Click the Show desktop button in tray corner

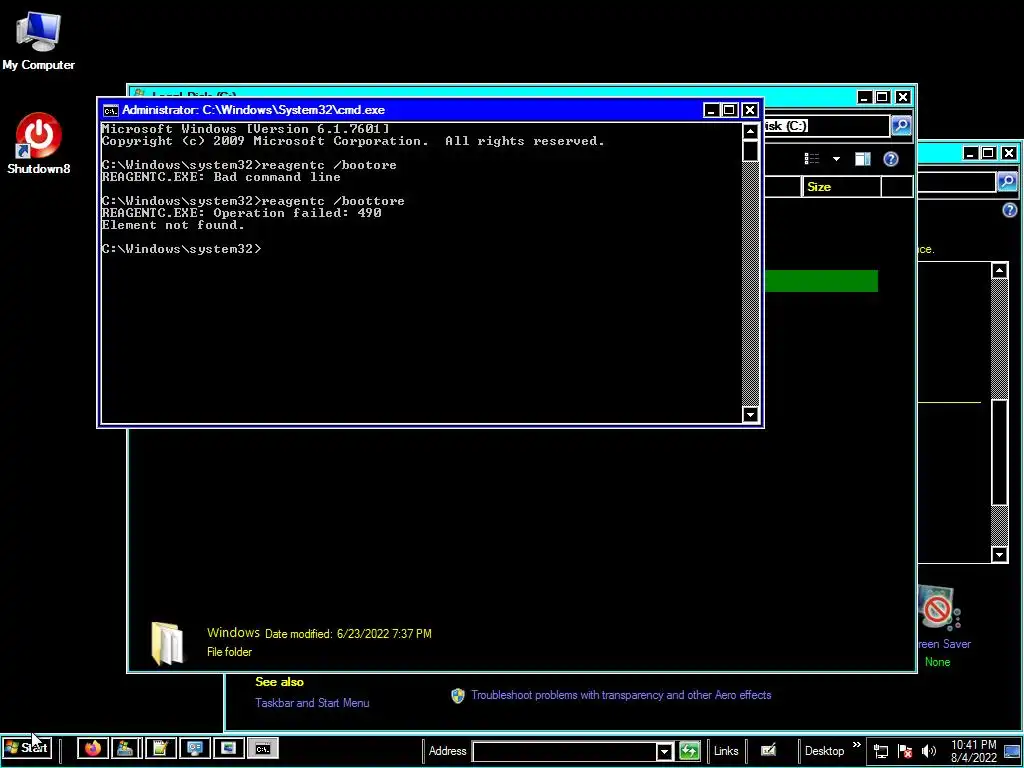pos(1012,751)
